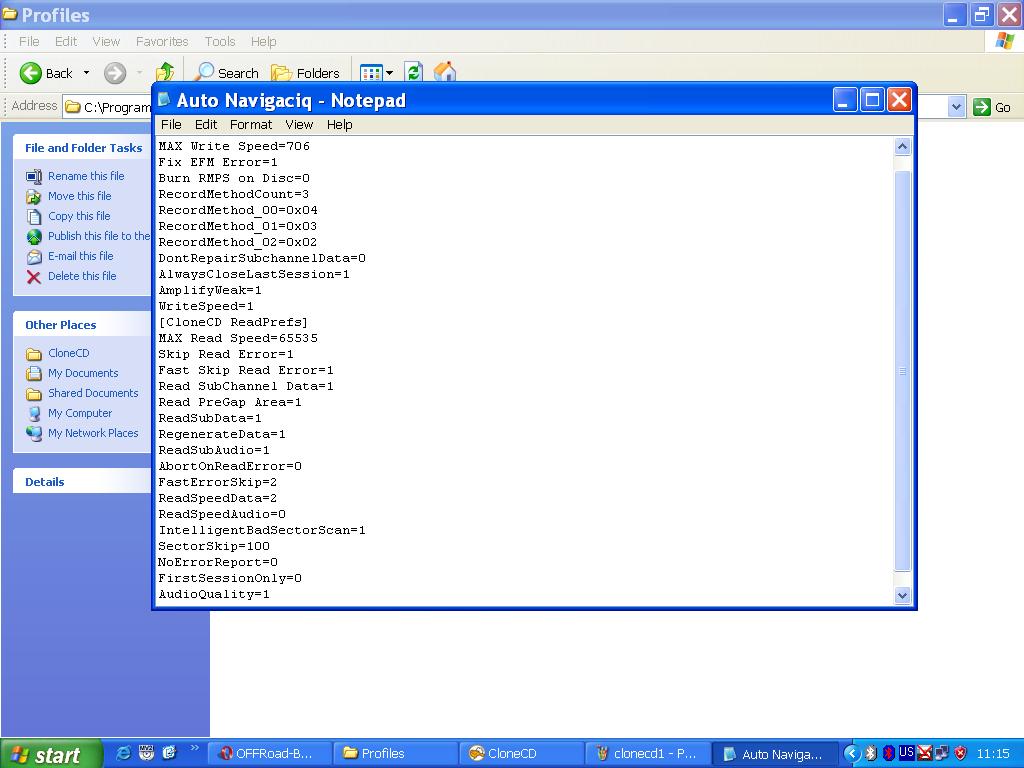Click the Go button next to address bar
Viewport: 1024px width, 768px height.
993,107
